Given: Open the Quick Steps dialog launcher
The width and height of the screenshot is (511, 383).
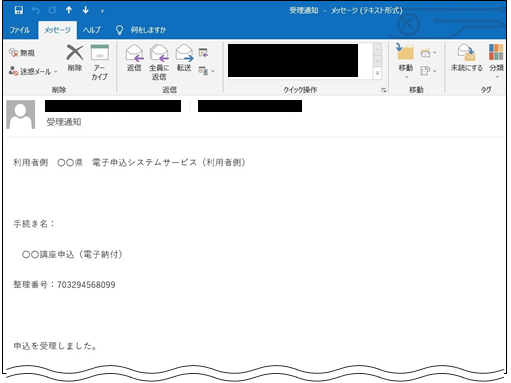Looking at the screenshot, I should [384, 90].
